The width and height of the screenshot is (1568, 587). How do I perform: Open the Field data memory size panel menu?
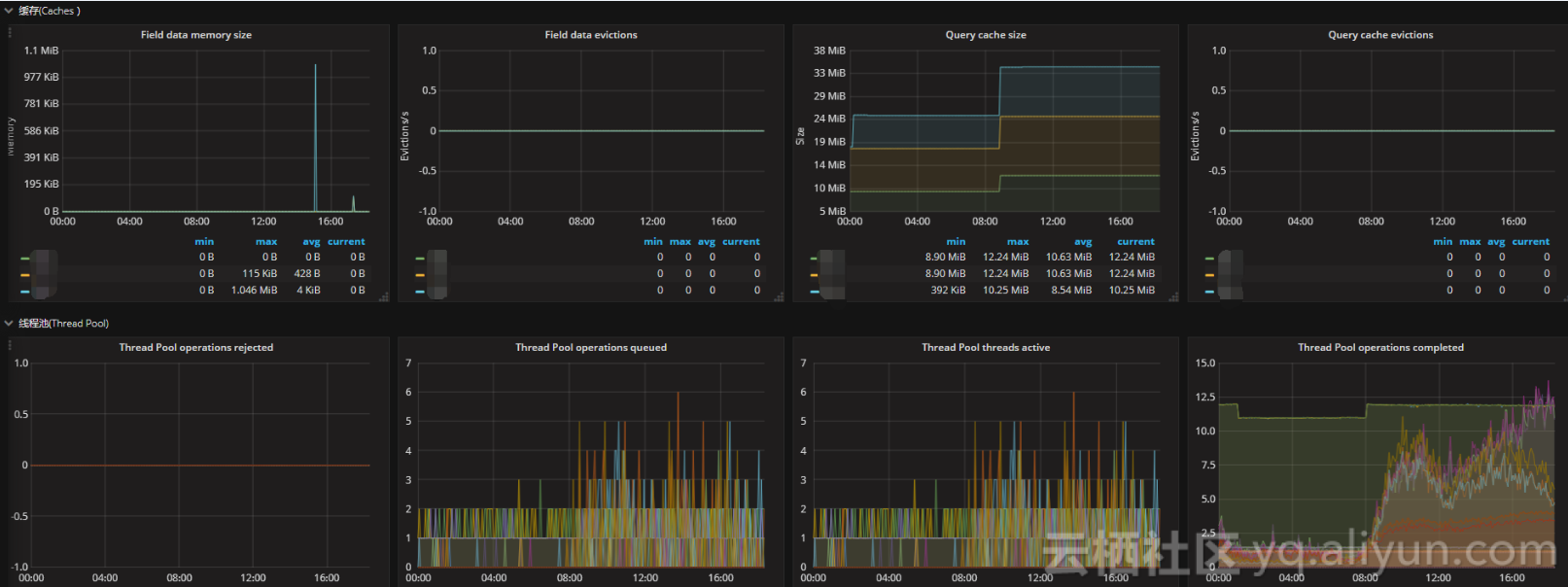(x=195, y=35)
